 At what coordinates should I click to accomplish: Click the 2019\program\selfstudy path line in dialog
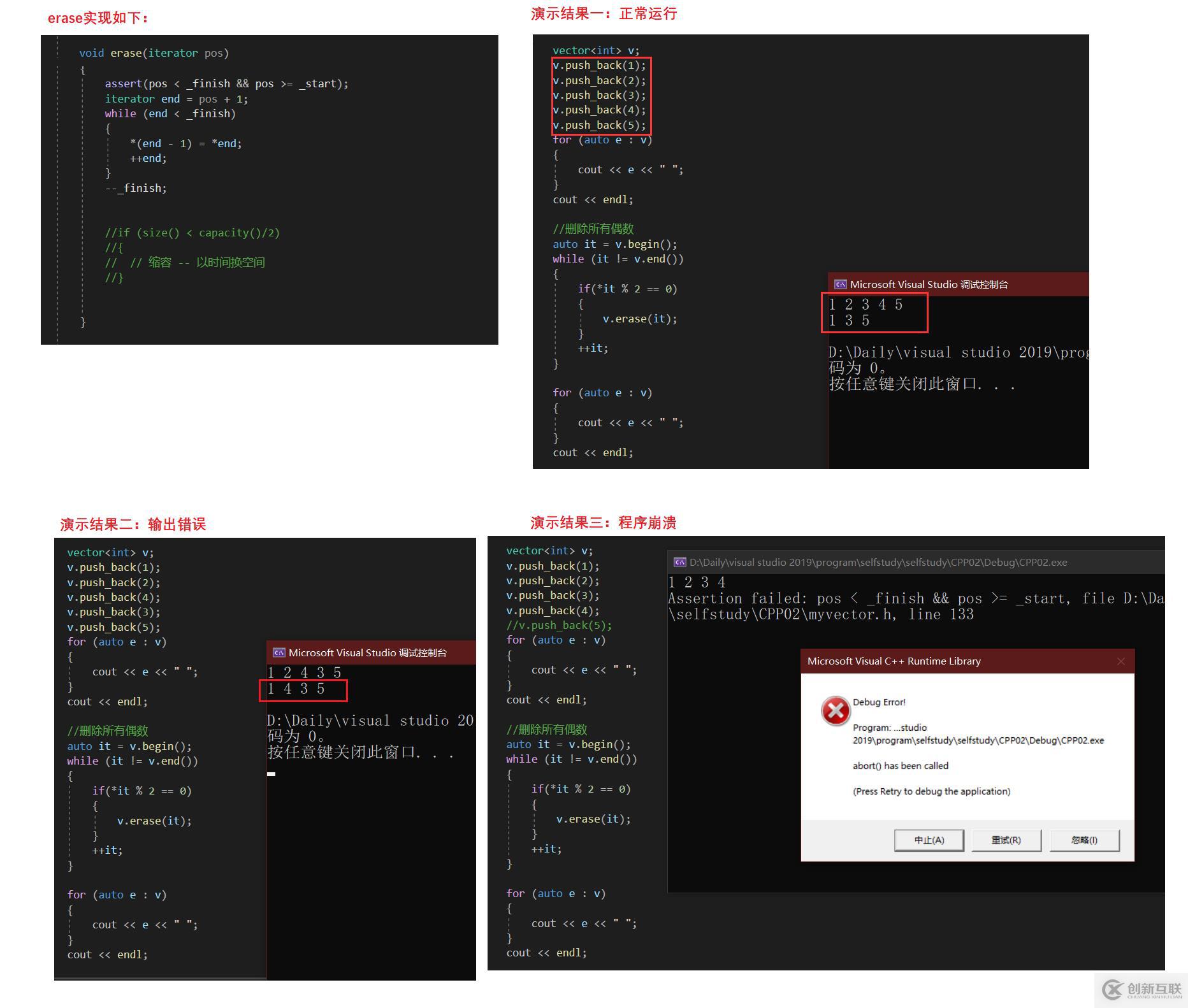(x=978, y=740)
